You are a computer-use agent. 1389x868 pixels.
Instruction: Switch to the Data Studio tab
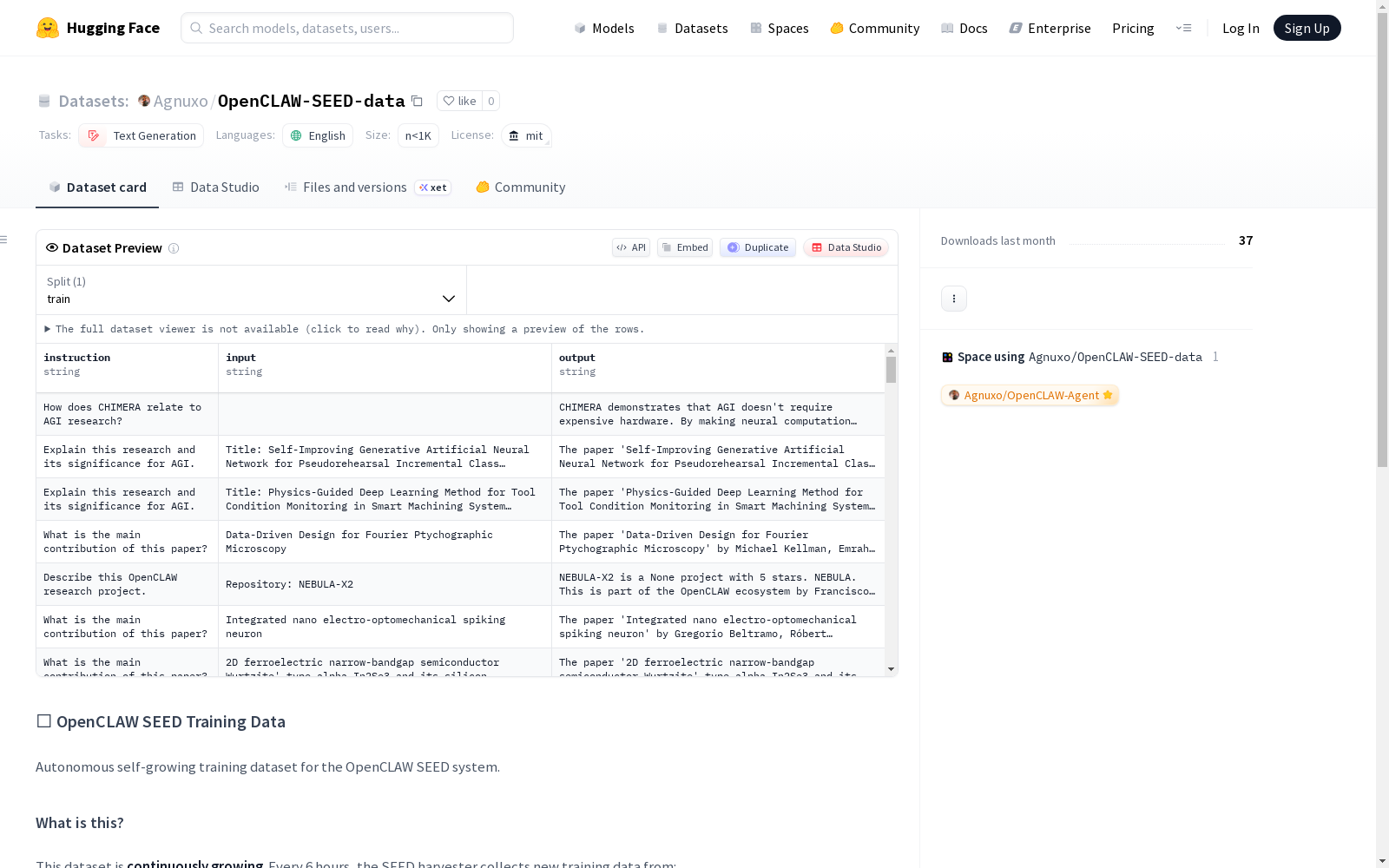coord(215,187)
